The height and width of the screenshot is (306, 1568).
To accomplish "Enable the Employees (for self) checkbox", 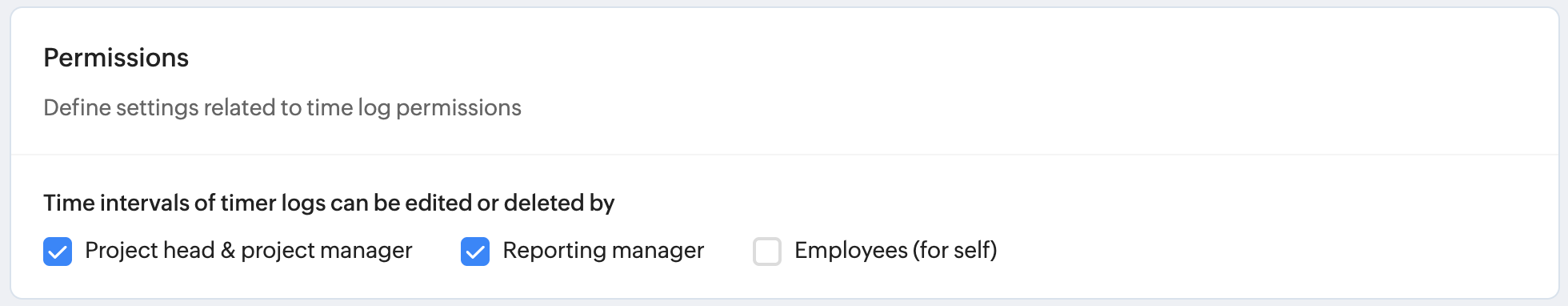I will point(767,252).
